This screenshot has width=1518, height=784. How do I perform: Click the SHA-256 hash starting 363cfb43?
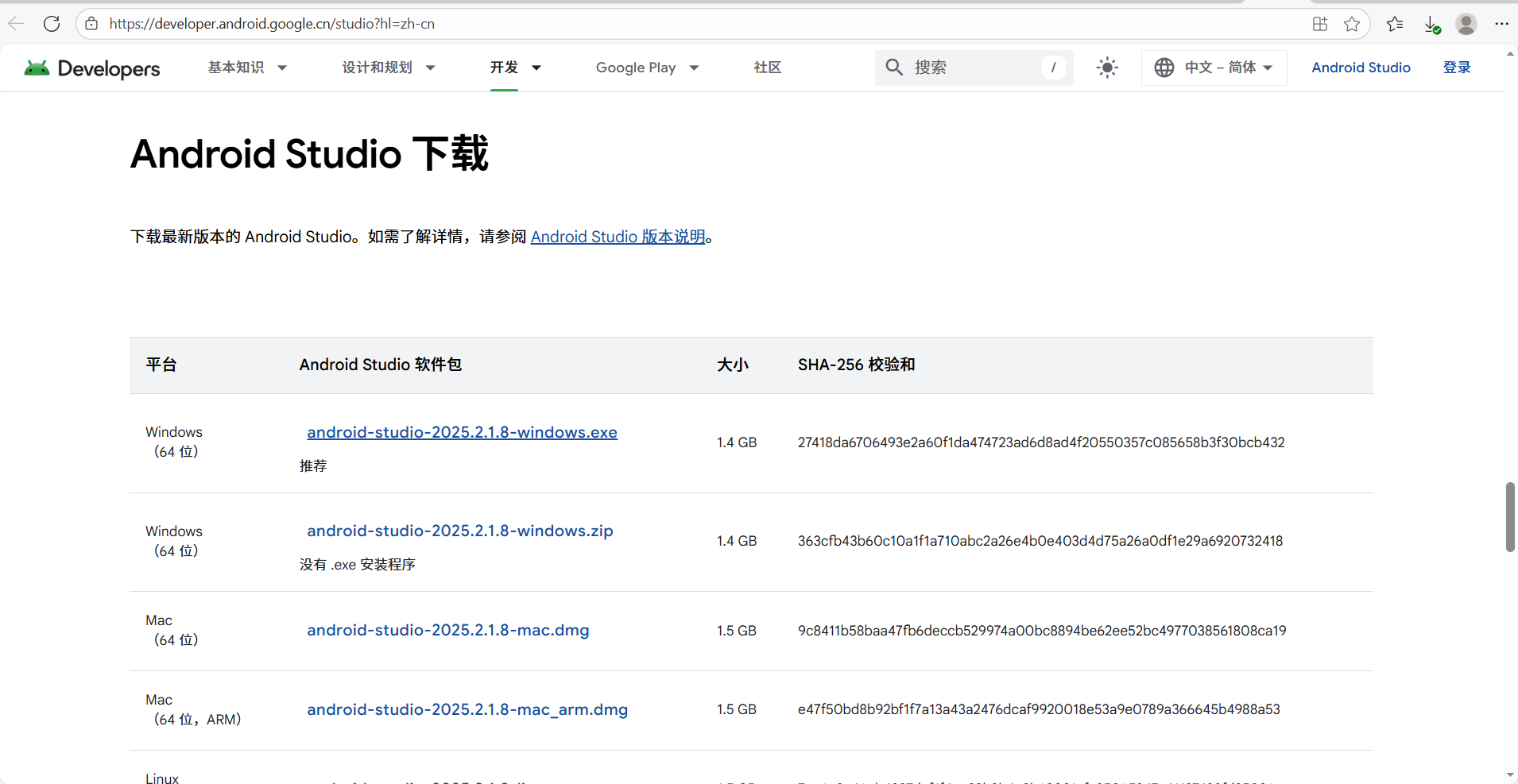click(x=1040, y=541)
